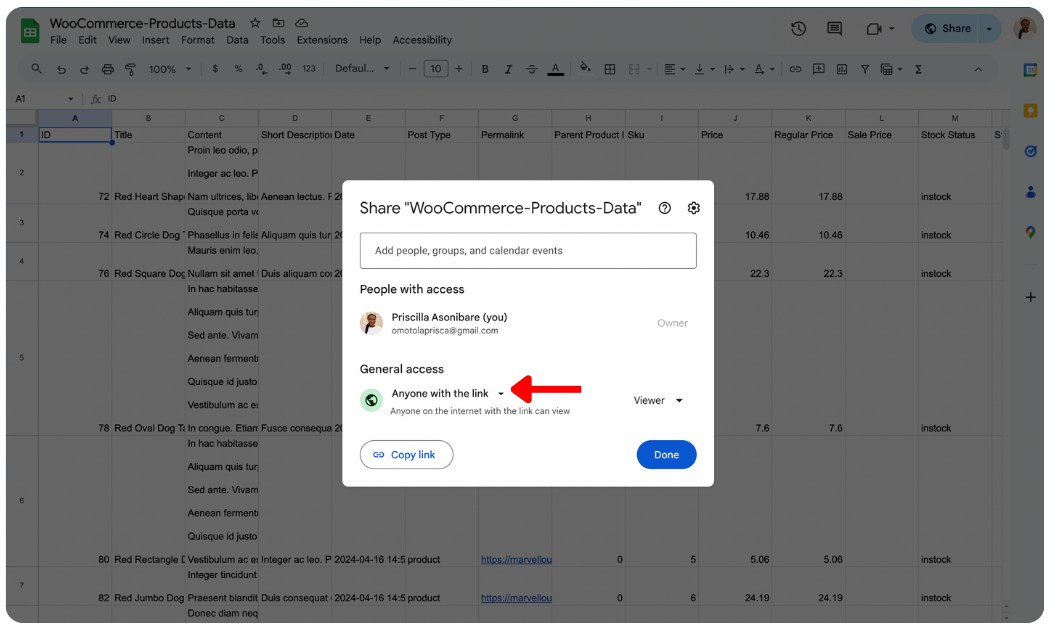Click the green globe general access icon
This screenshot has width=1050, height=630.
click(x=372, y=400)
